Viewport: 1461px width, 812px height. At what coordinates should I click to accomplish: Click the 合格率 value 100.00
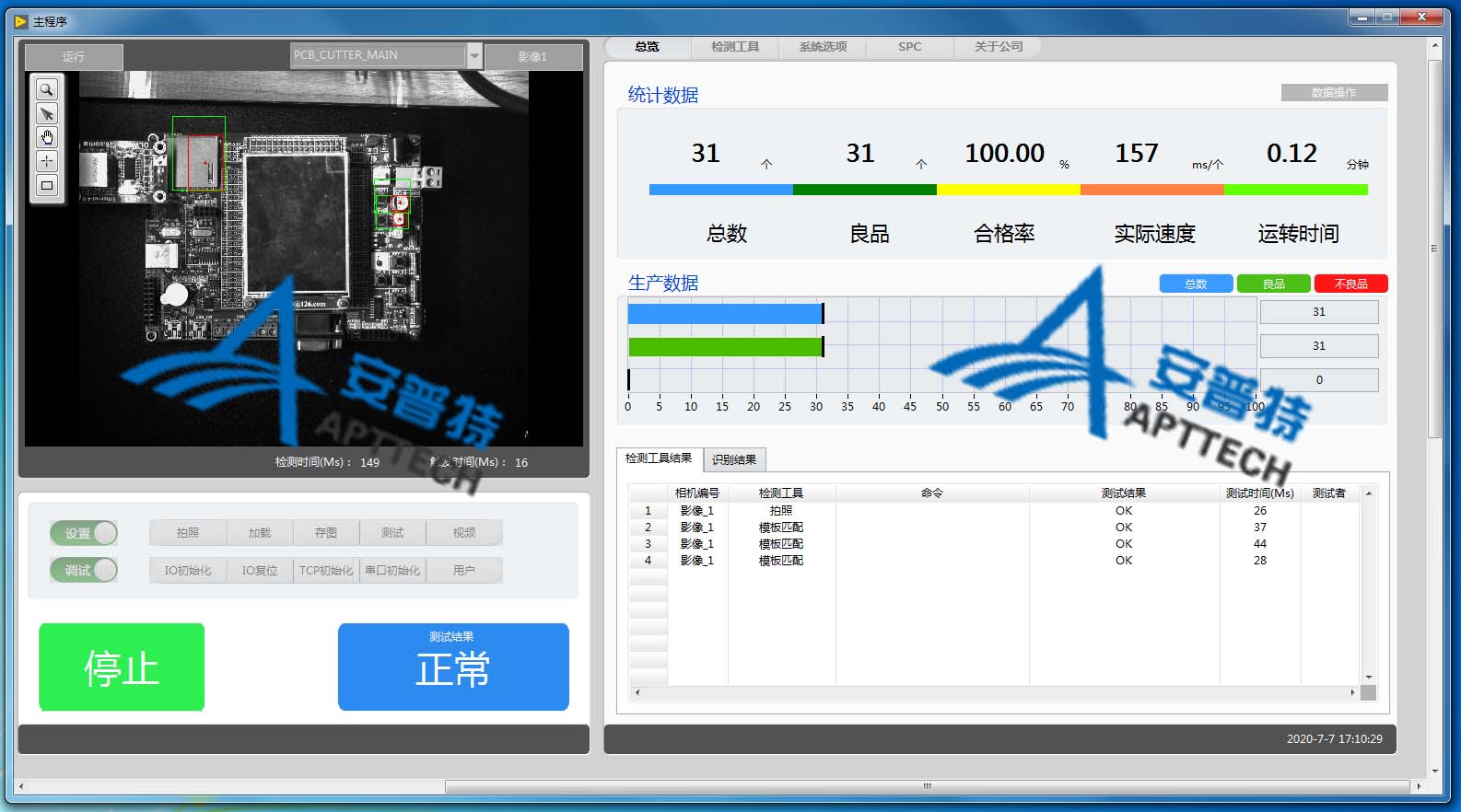(x=1004, y=153)
